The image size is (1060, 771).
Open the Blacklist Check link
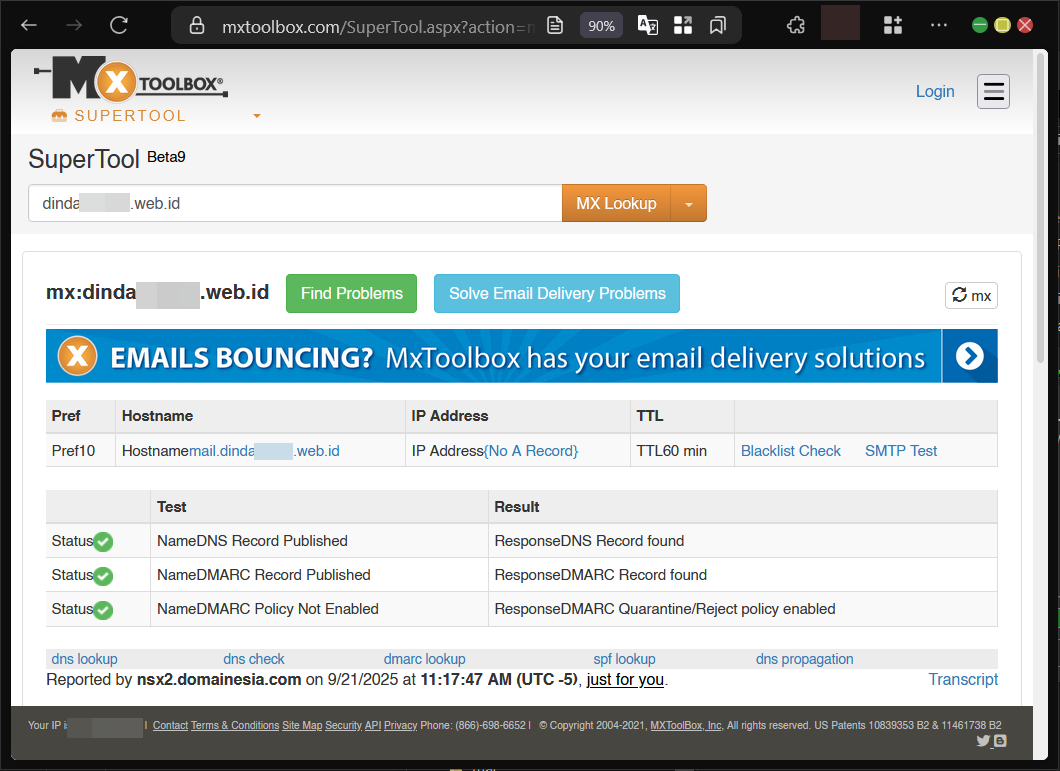click(790, 451)
